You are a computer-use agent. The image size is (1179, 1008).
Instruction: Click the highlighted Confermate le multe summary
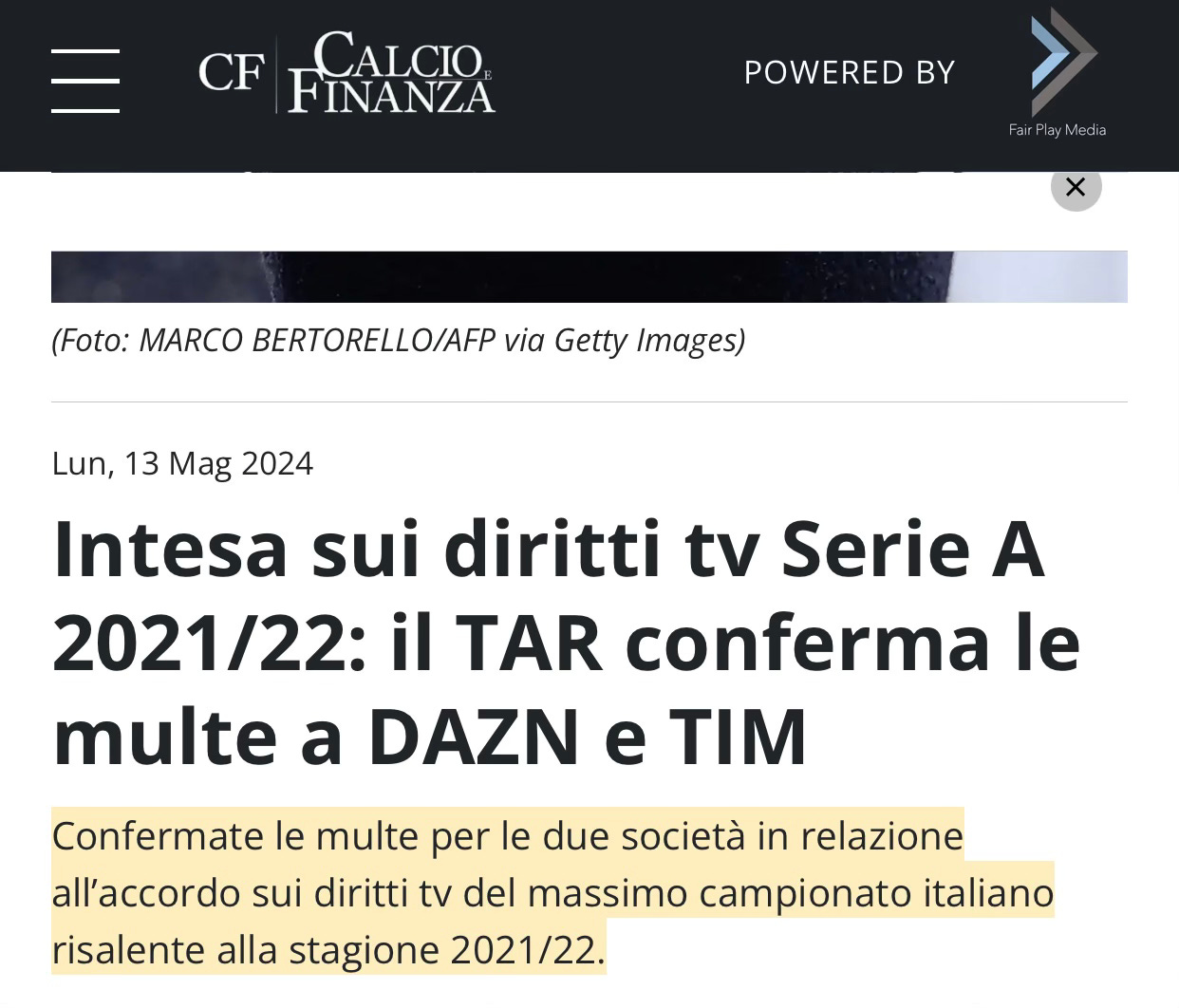point(552,892)
